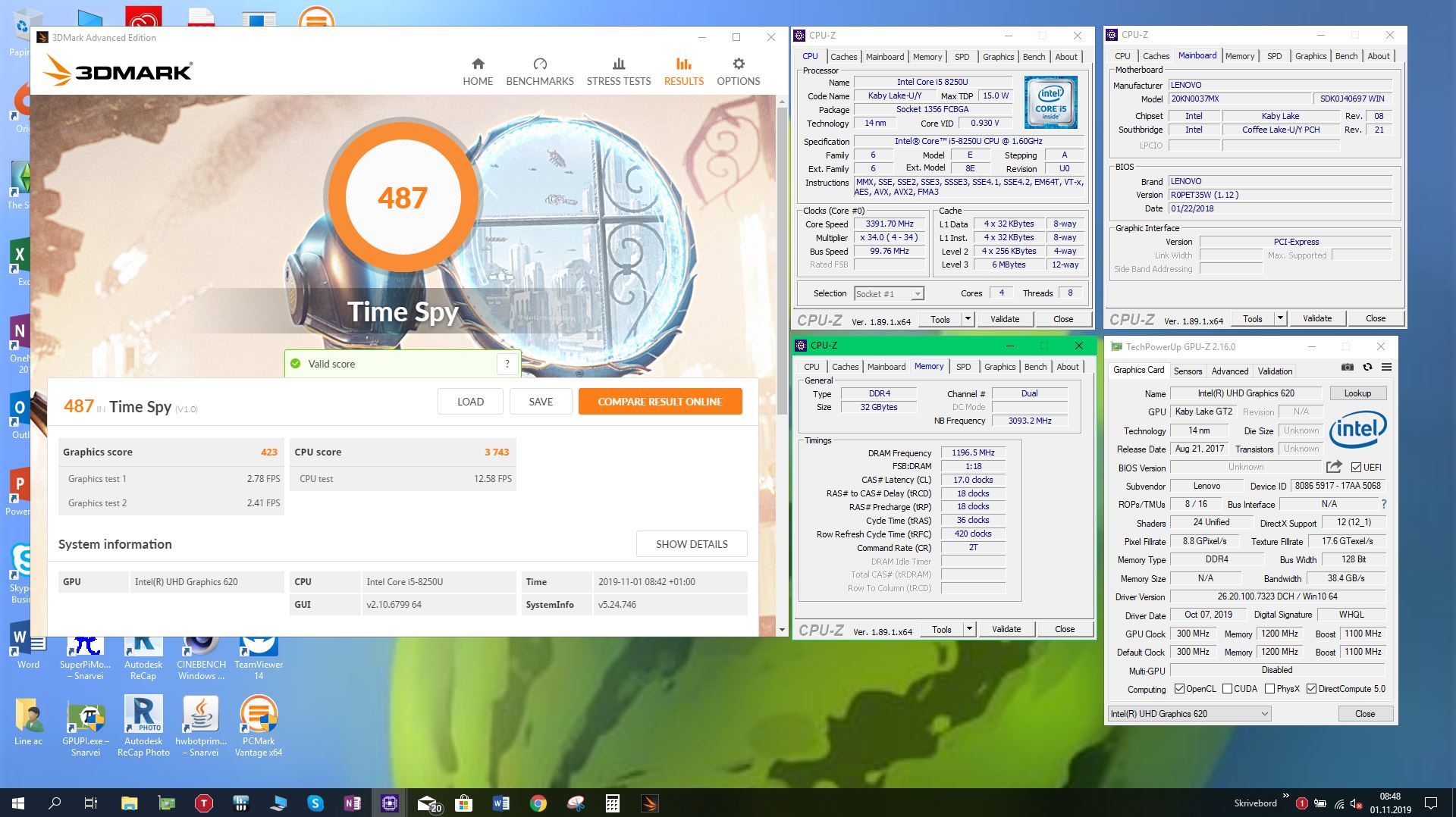Click the Lookup button in GPU-Z
Viewport: 1456px width, 817px height.
1357,393
